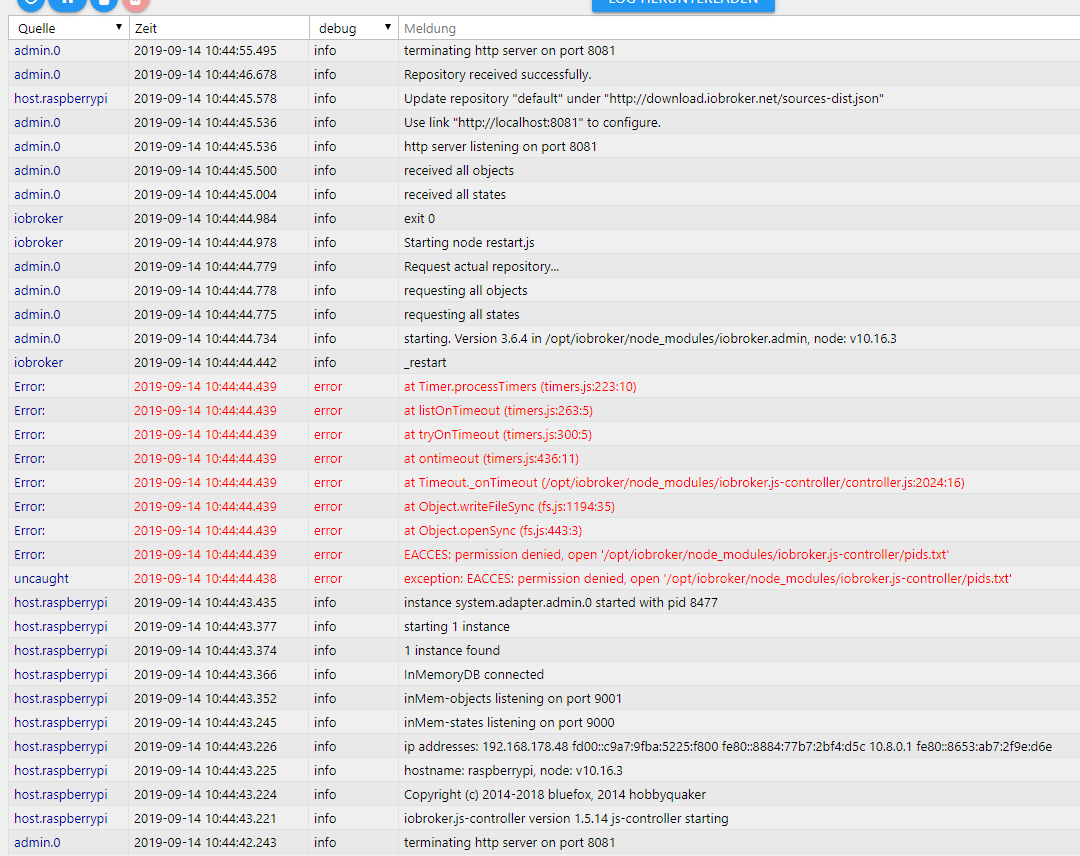Select error 'at tryOnTimeout (timers.js:300:5)'
The image size is (1080, 856).
coord(498,435)
